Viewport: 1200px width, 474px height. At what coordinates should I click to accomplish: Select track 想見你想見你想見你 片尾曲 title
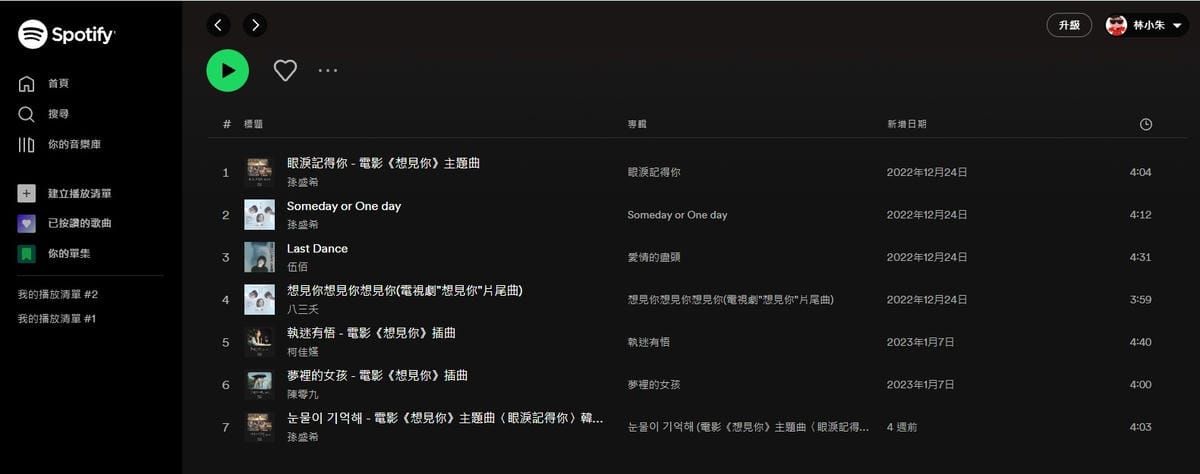[405, 291]
